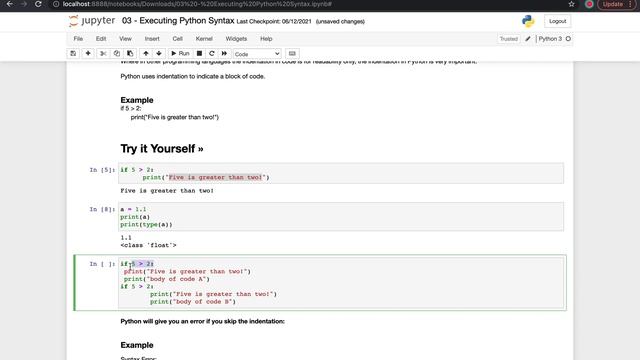Run the selected cell
This screenshot has height=360, width=640.
tap(180, 53)
